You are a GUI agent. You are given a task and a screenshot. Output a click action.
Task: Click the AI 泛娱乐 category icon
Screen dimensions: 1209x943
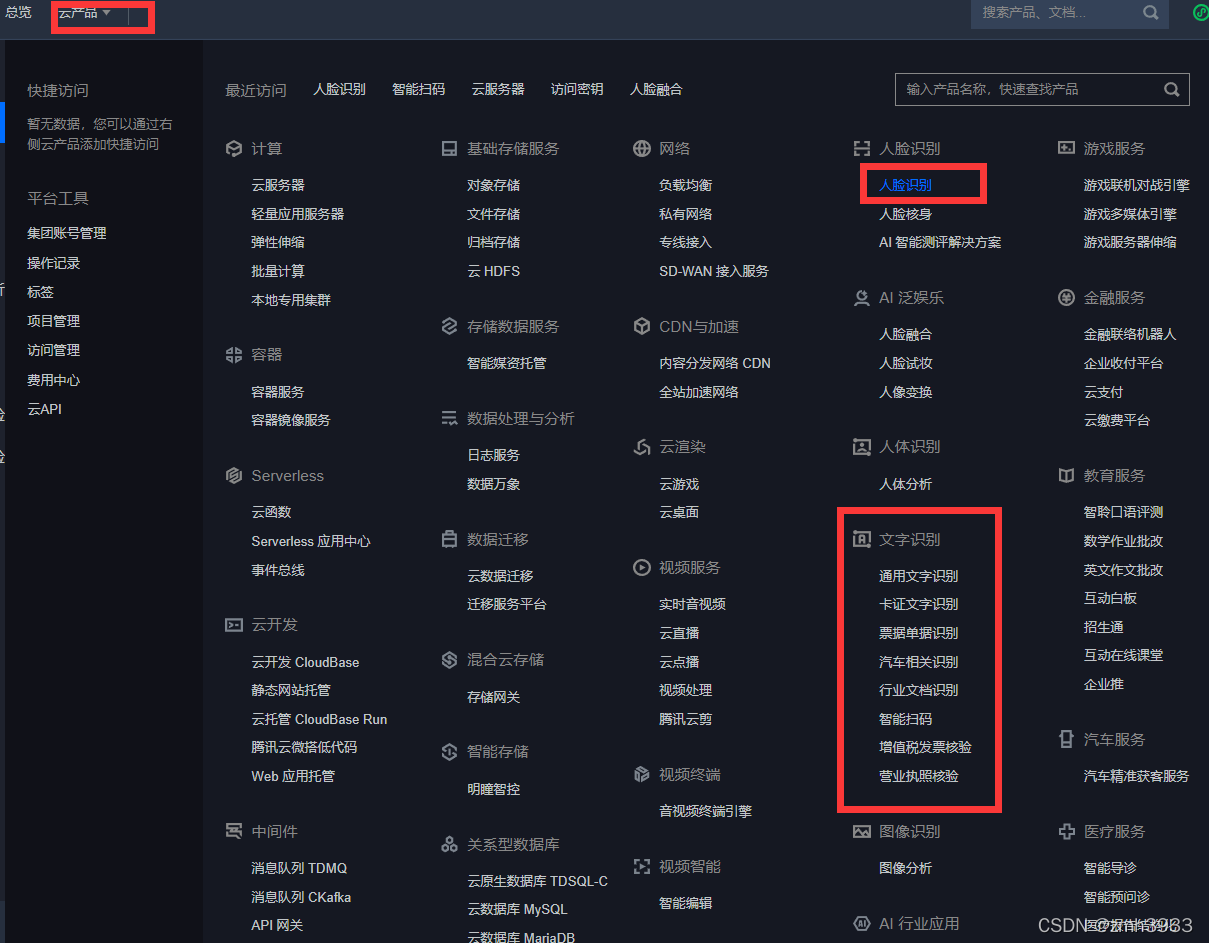[861, 298]
